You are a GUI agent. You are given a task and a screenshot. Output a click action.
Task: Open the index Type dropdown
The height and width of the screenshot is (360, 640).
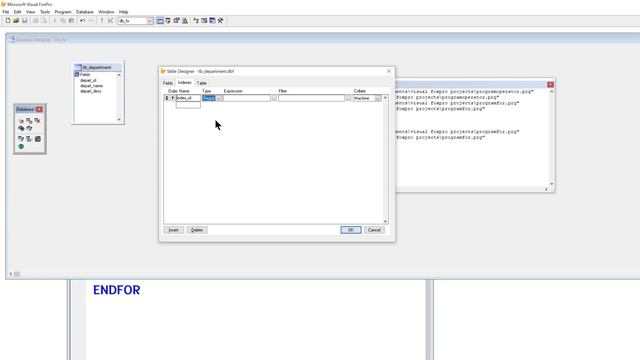219,98
